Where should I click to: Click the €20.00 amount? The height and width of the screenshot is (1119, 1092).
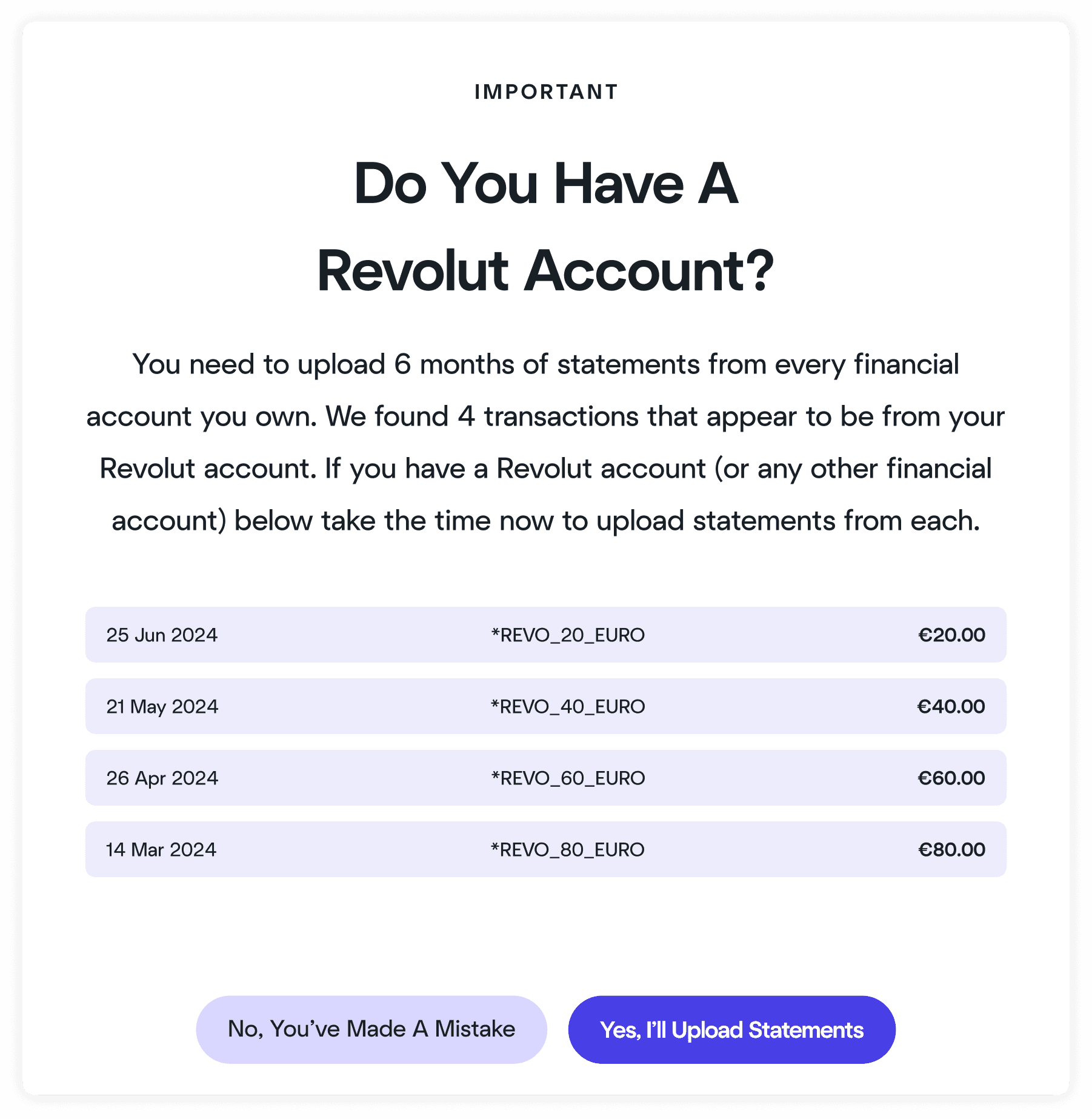[x=952, y=635]
